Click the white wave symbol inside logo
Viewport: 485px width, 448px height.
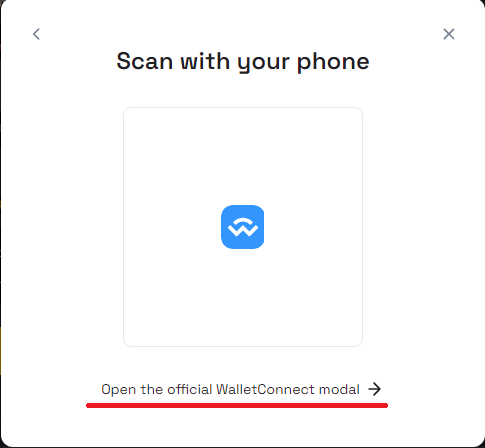coord(243,227)
